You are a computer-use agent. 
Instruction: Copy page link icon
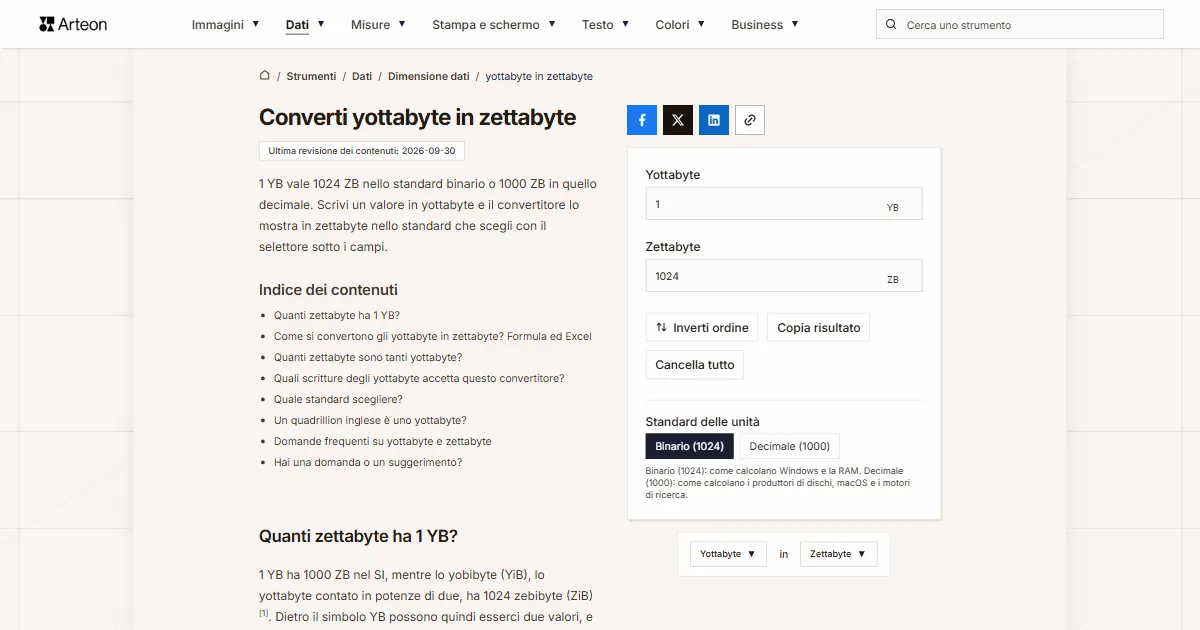(750, 120)
